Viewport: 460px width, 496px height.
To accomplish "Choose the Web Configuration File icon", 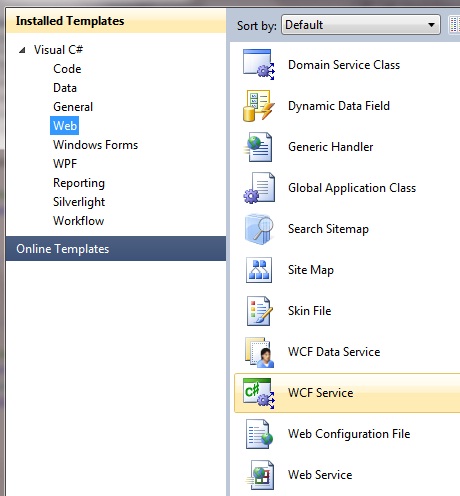I will (x=259, y=434).
